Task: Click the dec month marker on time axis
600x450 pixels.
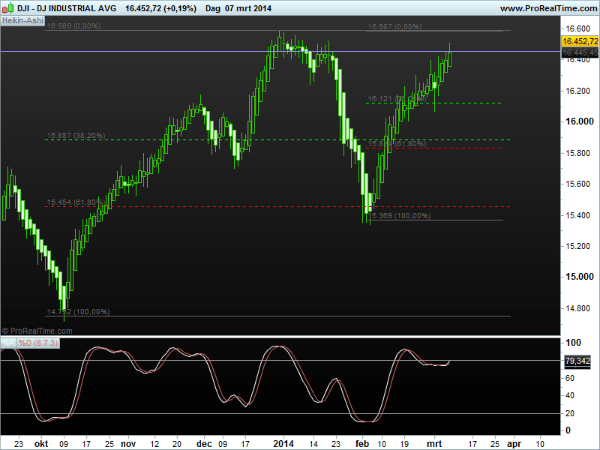Action: pos(204,444)
